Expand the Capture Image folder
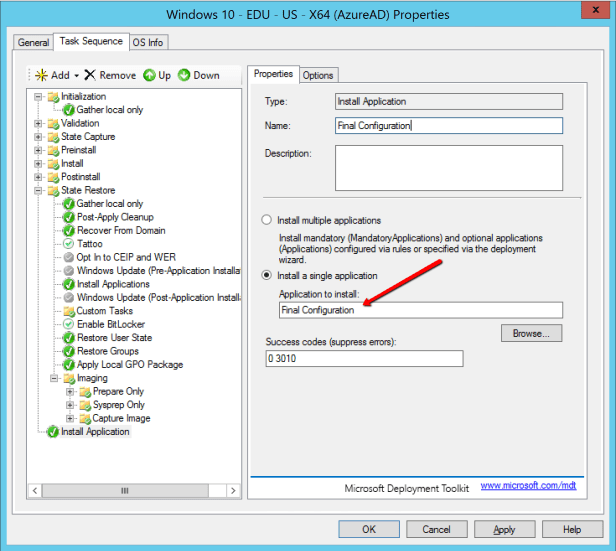Screen dimensions: 616x551 71,418
